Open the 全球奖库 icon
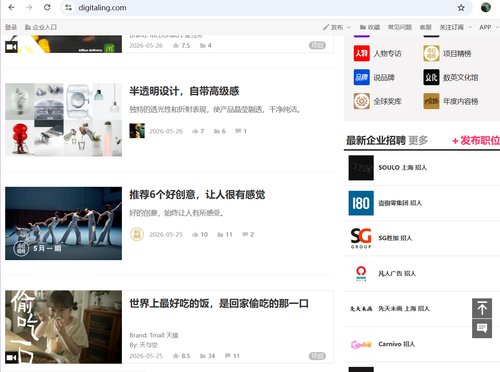Screen dimensions: 500x372 pyautogui.click(x=362, y=101)
